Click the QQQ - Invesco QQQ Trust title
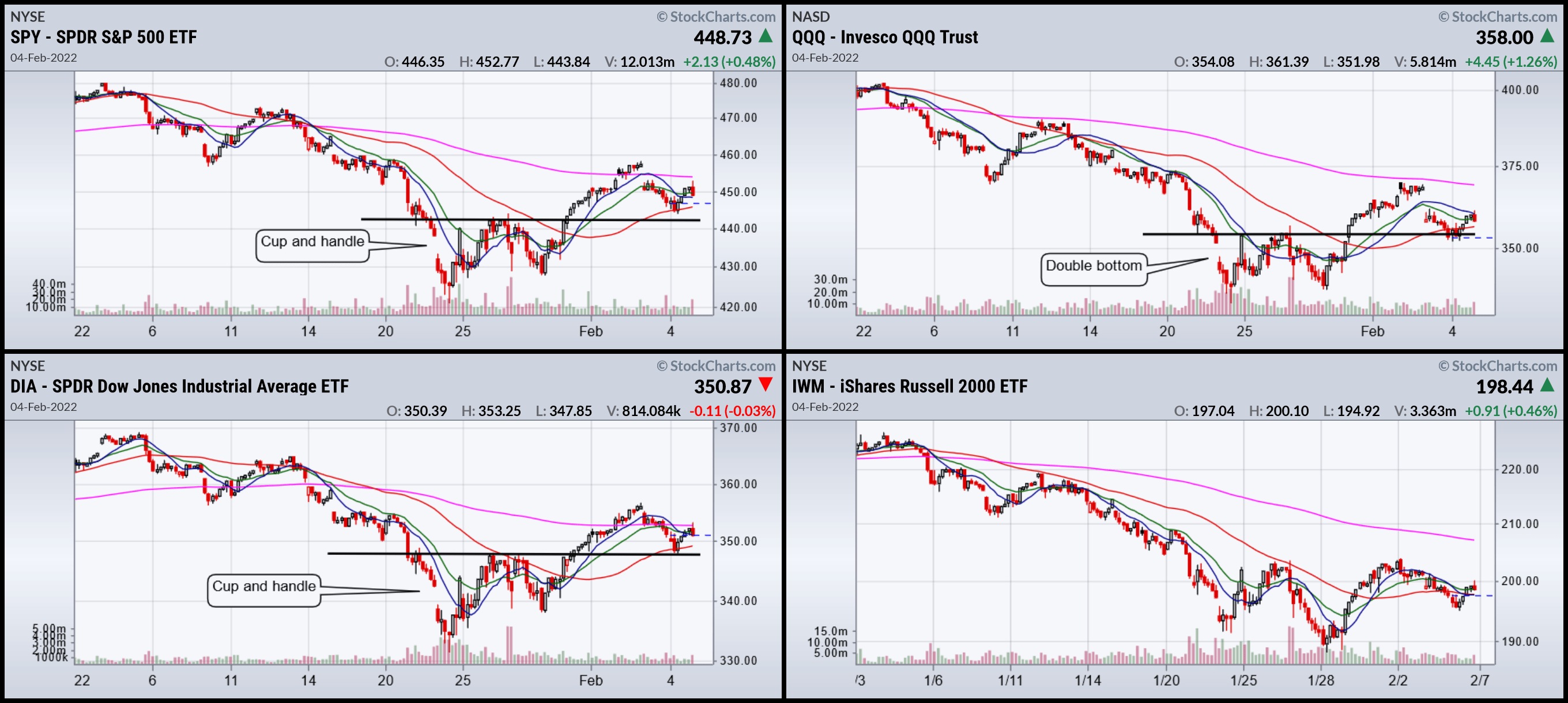This screenshot has height=703, width=1568. click(x=884, y=37)
